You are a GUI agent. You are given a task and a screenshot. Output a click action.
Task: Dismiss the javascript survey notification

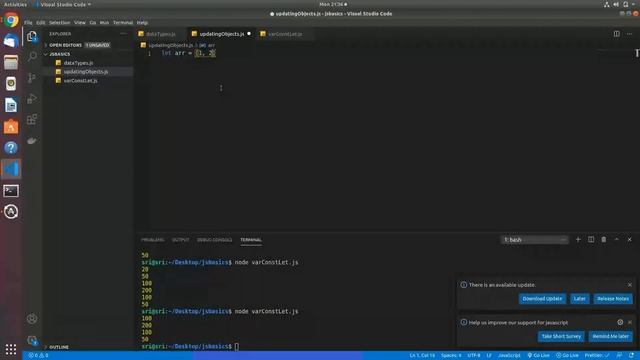pyautogui.click(x=630, y=322)
